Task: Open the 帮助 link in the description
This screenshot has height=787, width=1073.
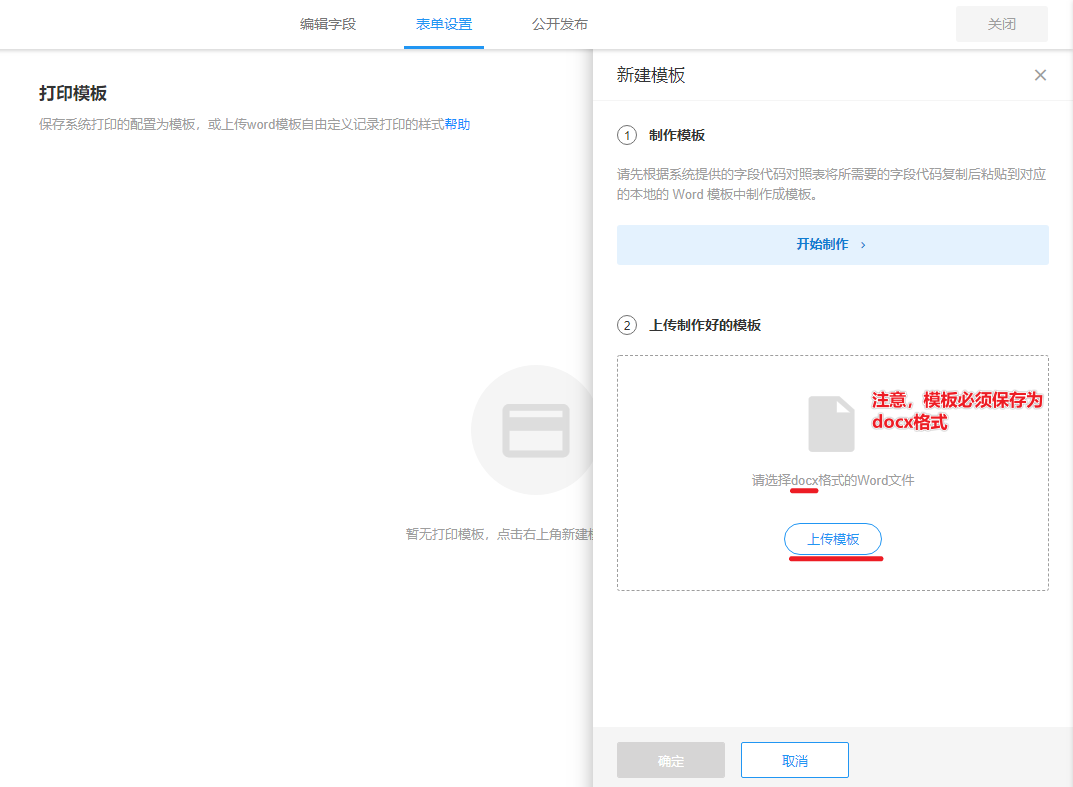Action: tap(457, 125)
